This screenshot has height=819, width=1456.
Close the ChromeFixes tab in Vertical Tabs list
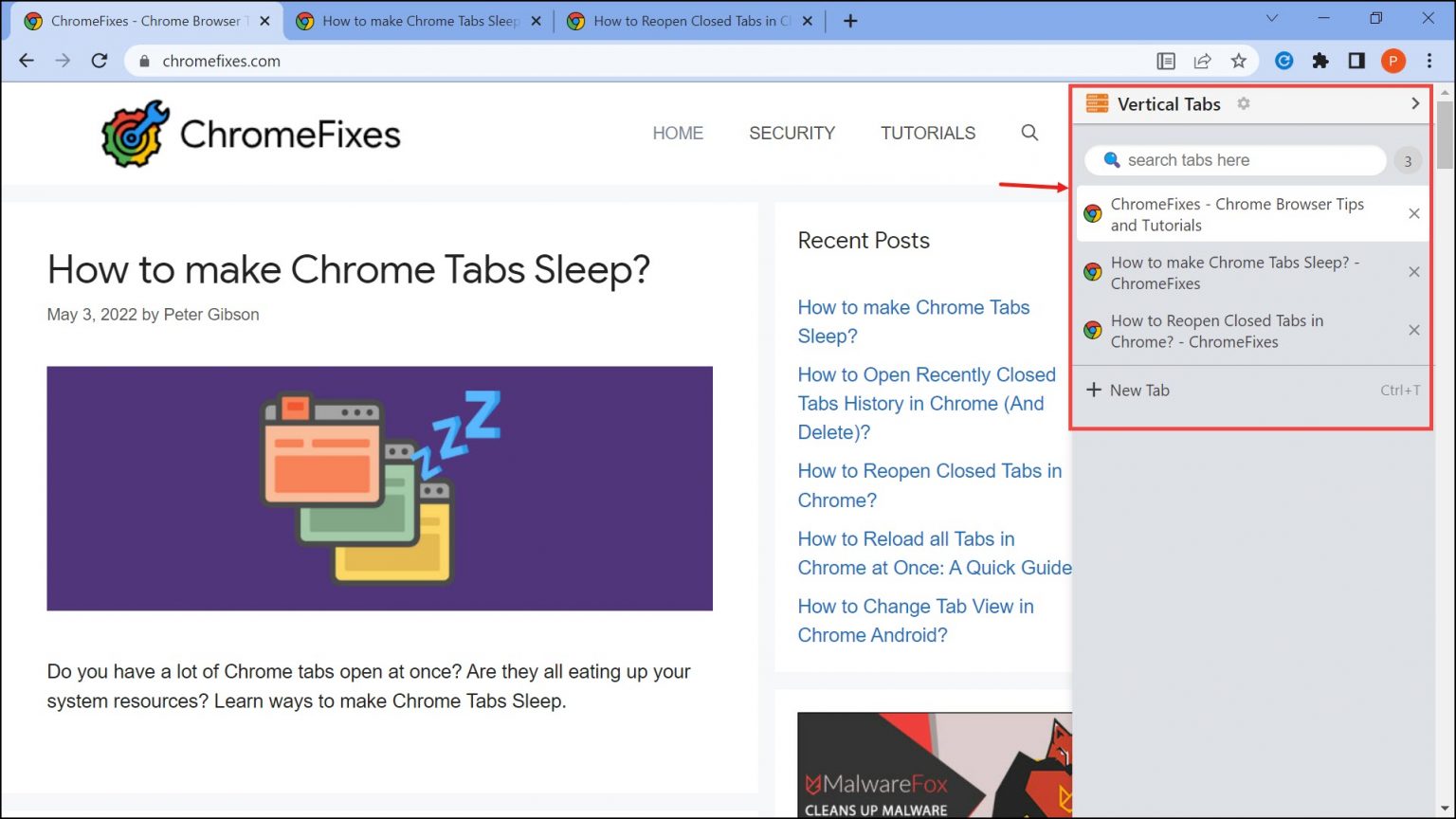[1413, 213]
